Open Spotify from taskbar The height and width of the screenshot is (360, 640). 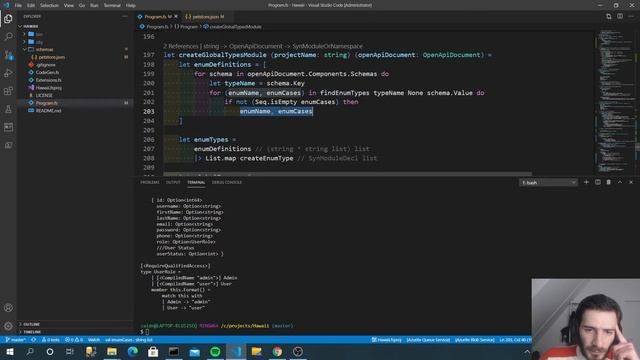coord(215,351)
